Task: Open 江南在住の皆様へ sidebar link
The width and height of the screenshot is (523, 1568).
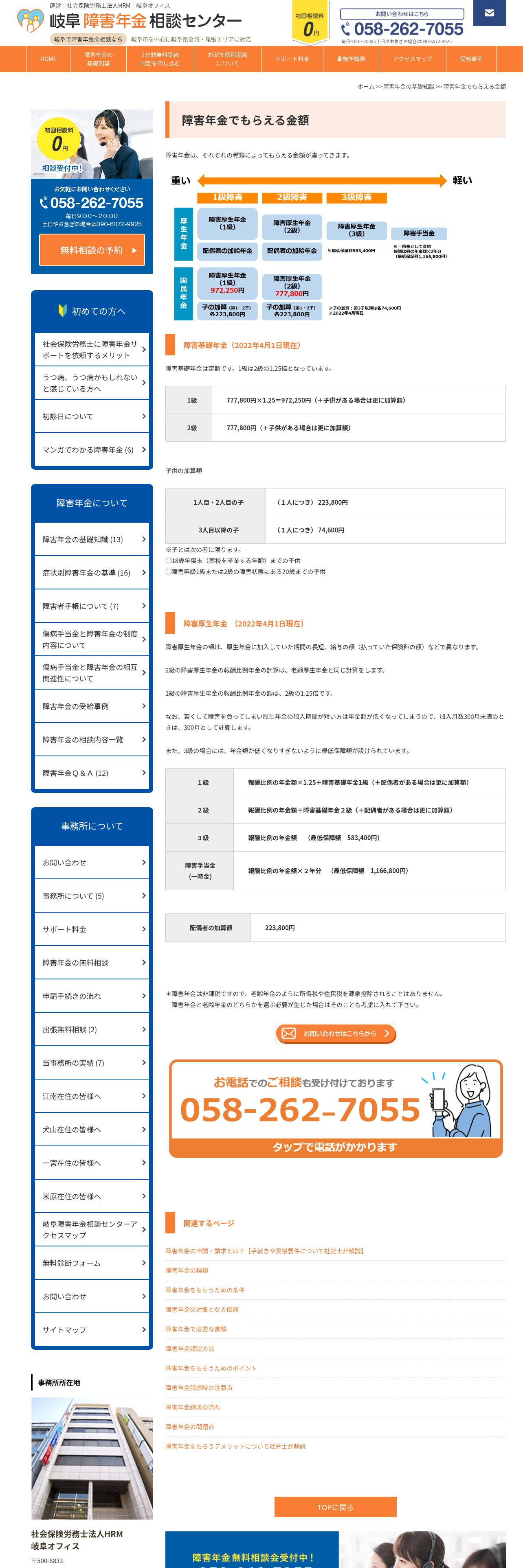Action: (92, 1096)
